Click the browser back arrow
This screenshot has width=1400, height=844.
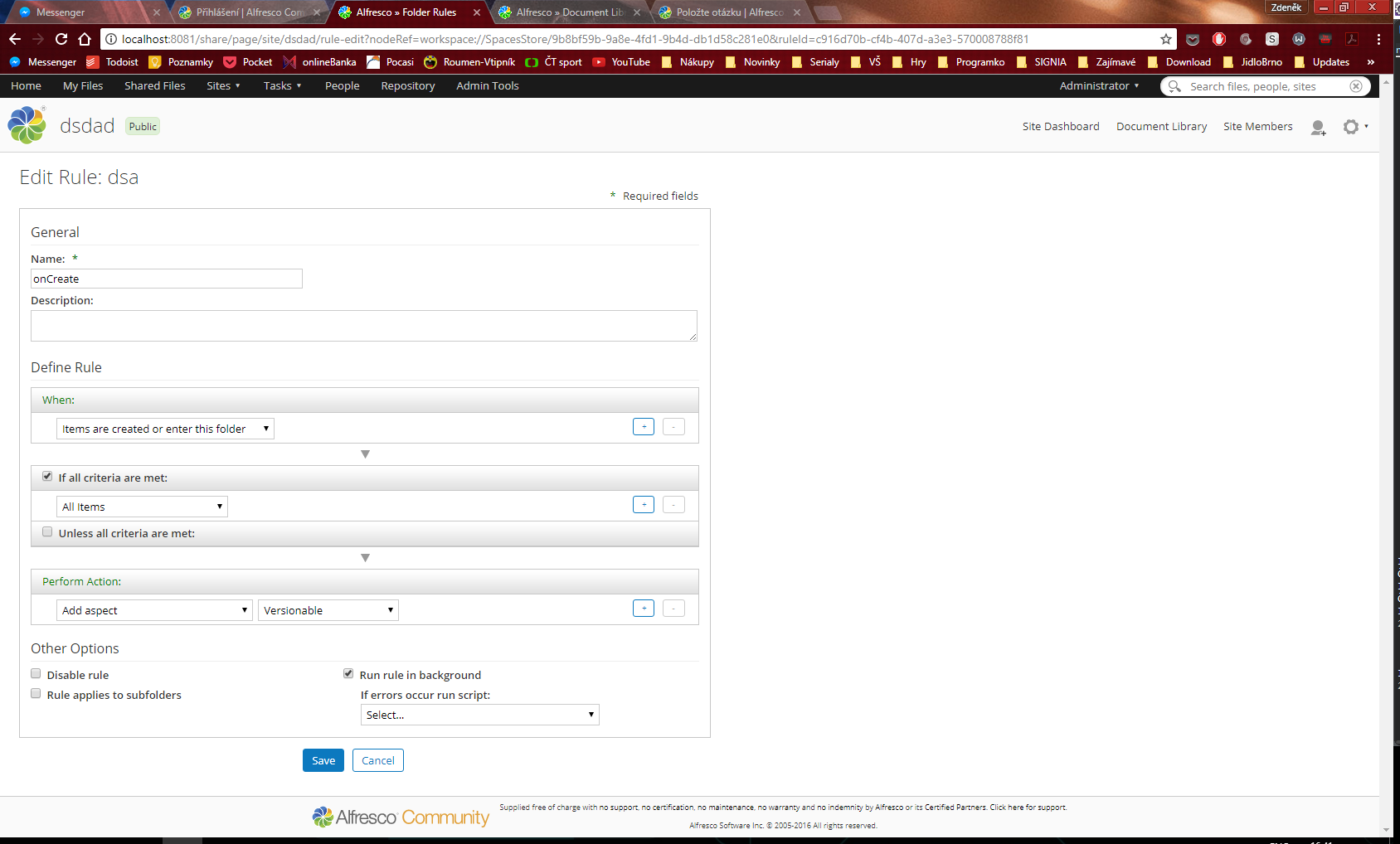(15, 39)
